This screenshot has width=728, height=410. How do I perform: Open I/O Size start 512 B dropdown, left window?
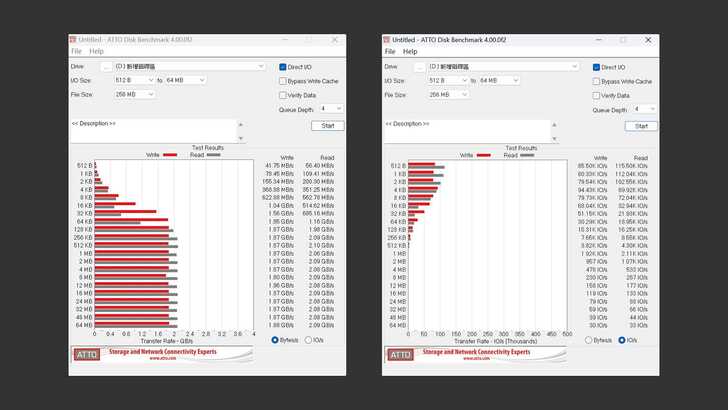[x=134, y=80]
